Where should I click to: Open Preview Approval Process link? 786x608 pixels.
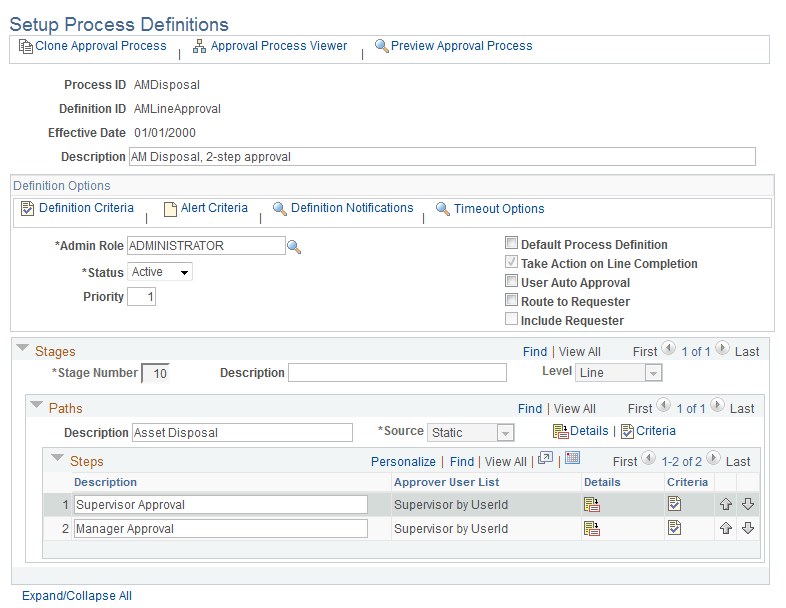[462, 46]
